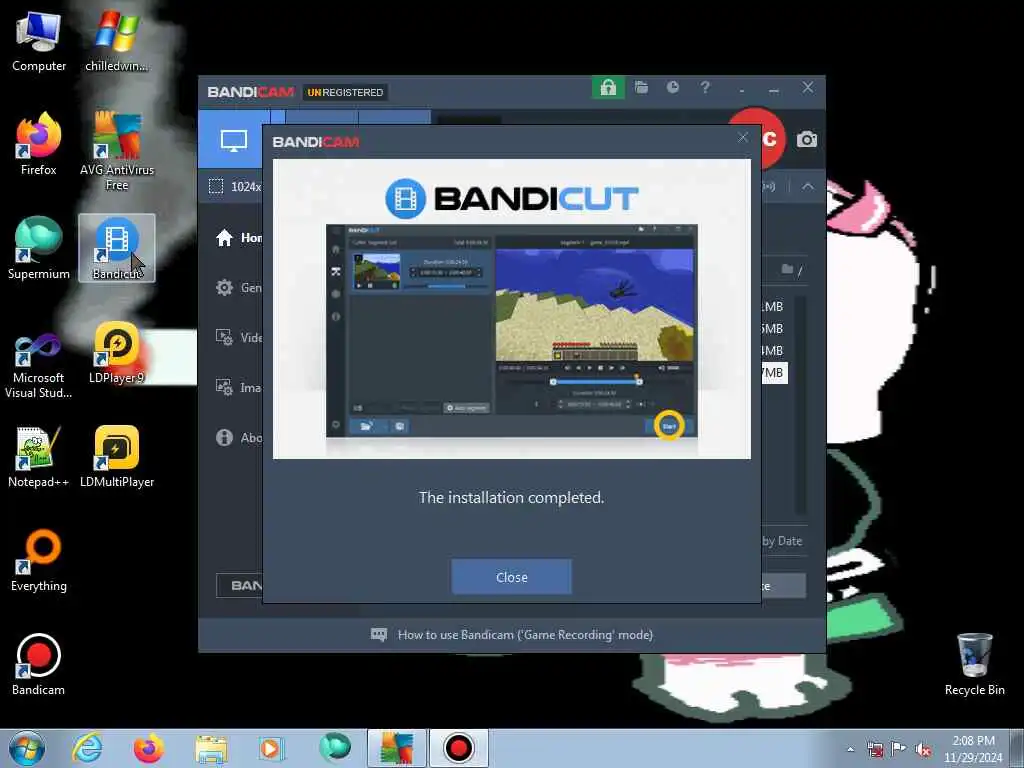Select the LDMultiPlayer desktop shortcut

(x=117, y=456)
